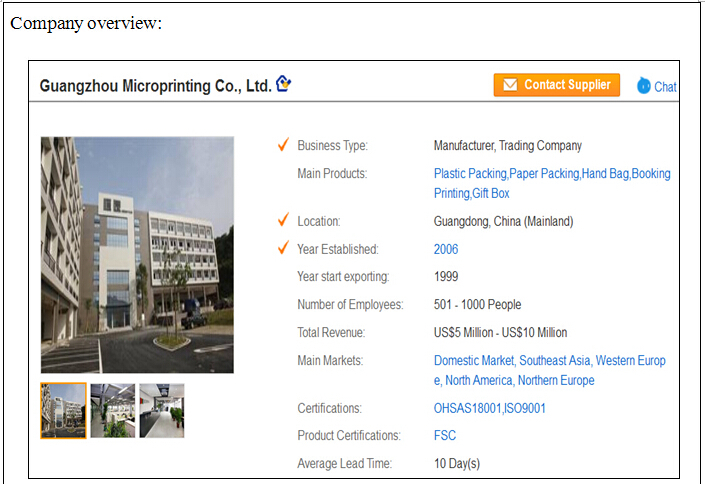The width and height of the screenshot is (705, 484).
Task: Click the verified badge icon beside company name
Action: tap(284, 84)
